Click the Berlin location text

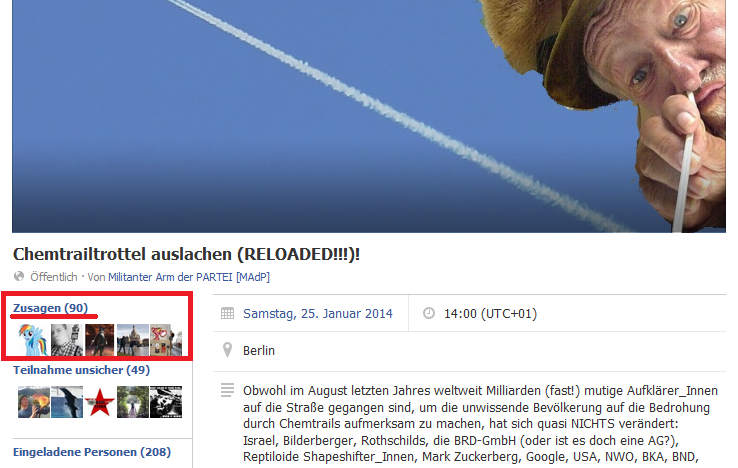pyautogui.click(x=259, y=351)
